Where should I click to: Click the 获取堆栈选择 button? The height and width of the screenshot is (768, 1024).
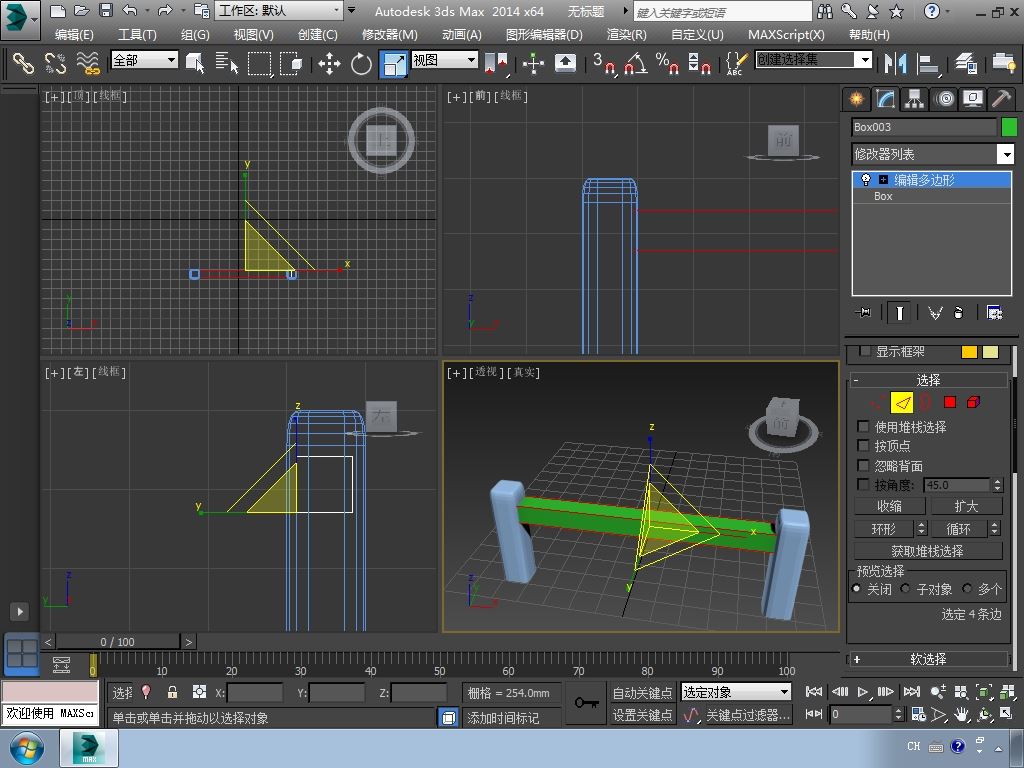(927, 551)
